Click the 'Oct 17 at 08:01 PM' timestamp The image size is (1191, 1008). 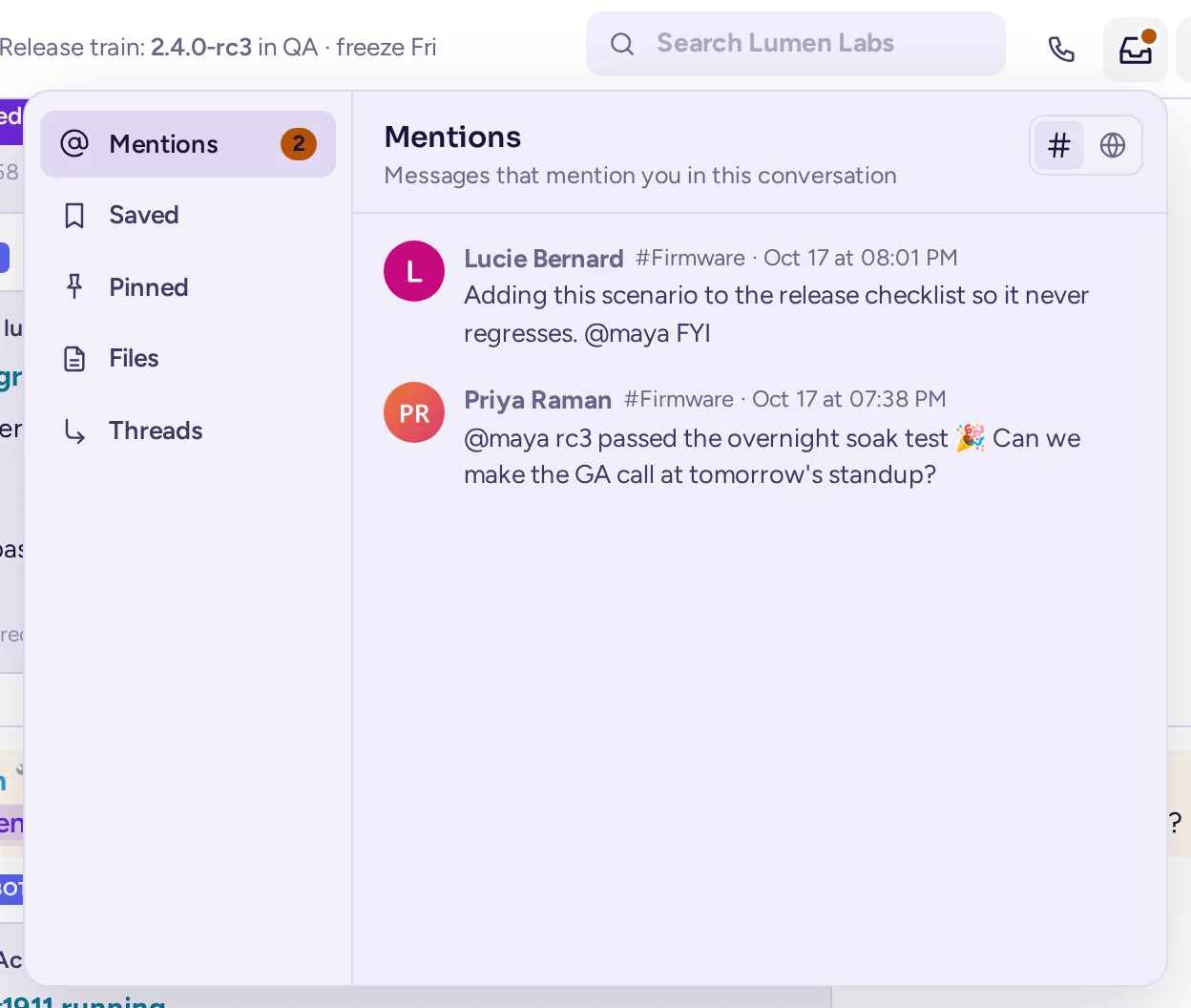pyautogui.click(x=861, y=258)
